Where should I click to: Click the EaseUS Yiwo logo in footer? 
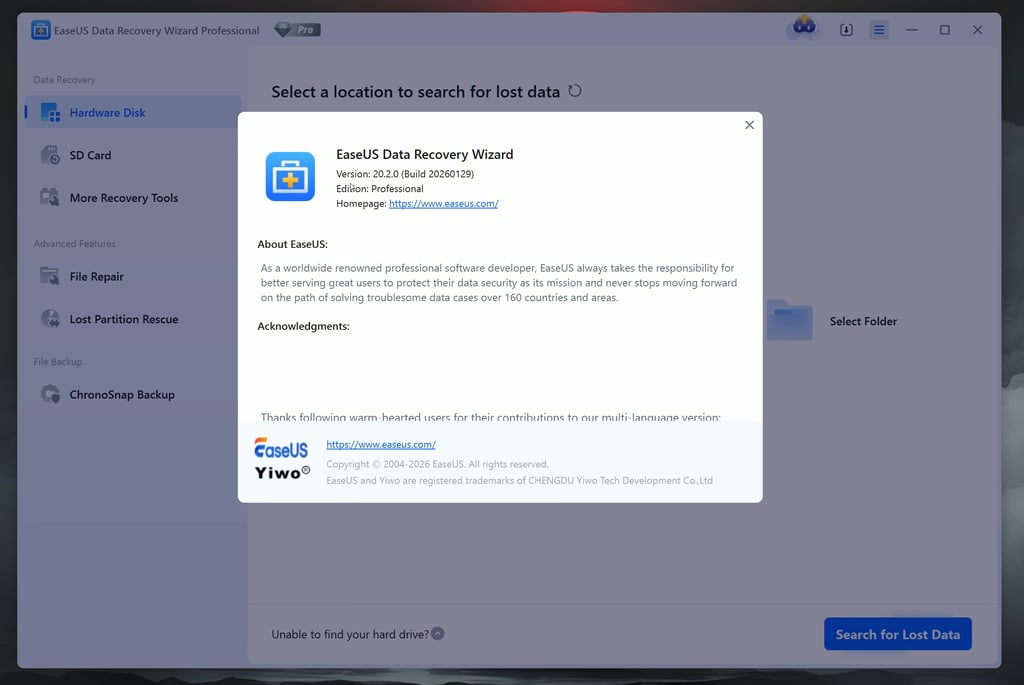click(281, 459)
